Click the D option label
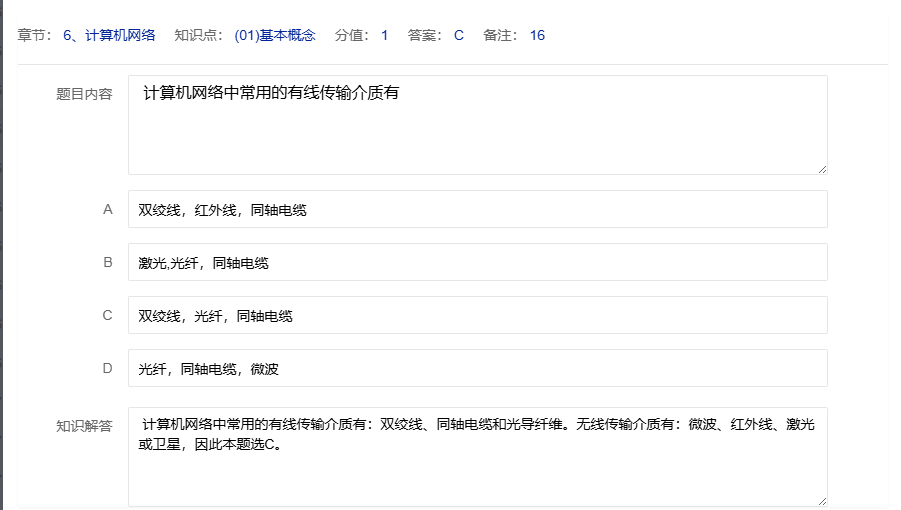This screenshot has height=510, width=901. tap(108, 369)
